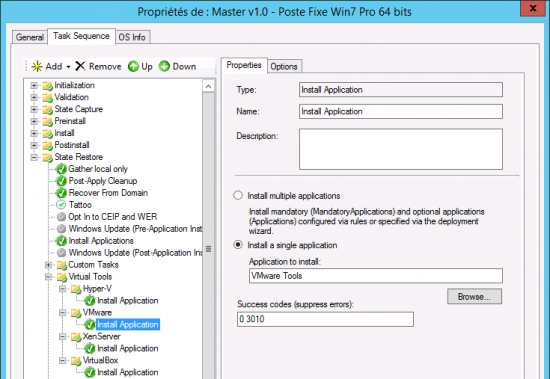Viewport: 550px width, 379px height.
Task: Select Install Application under Hyper-V
Action: click(x=128, y=301)
